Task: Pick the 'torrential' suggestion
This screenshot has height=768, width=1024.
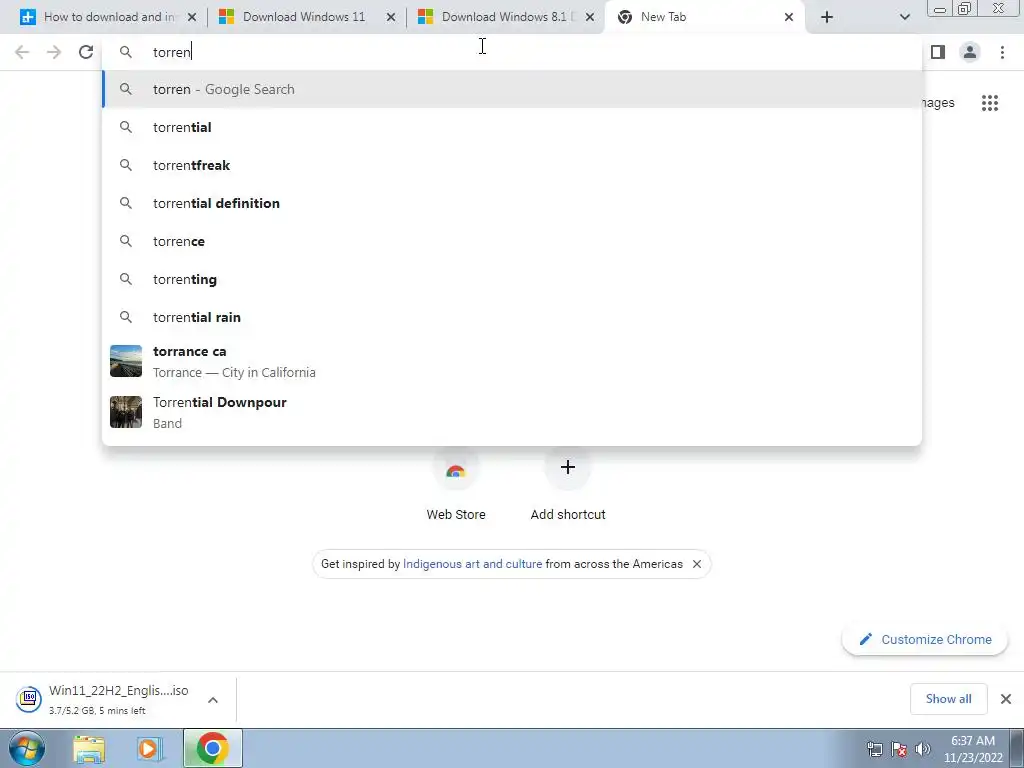Action: 512,127
